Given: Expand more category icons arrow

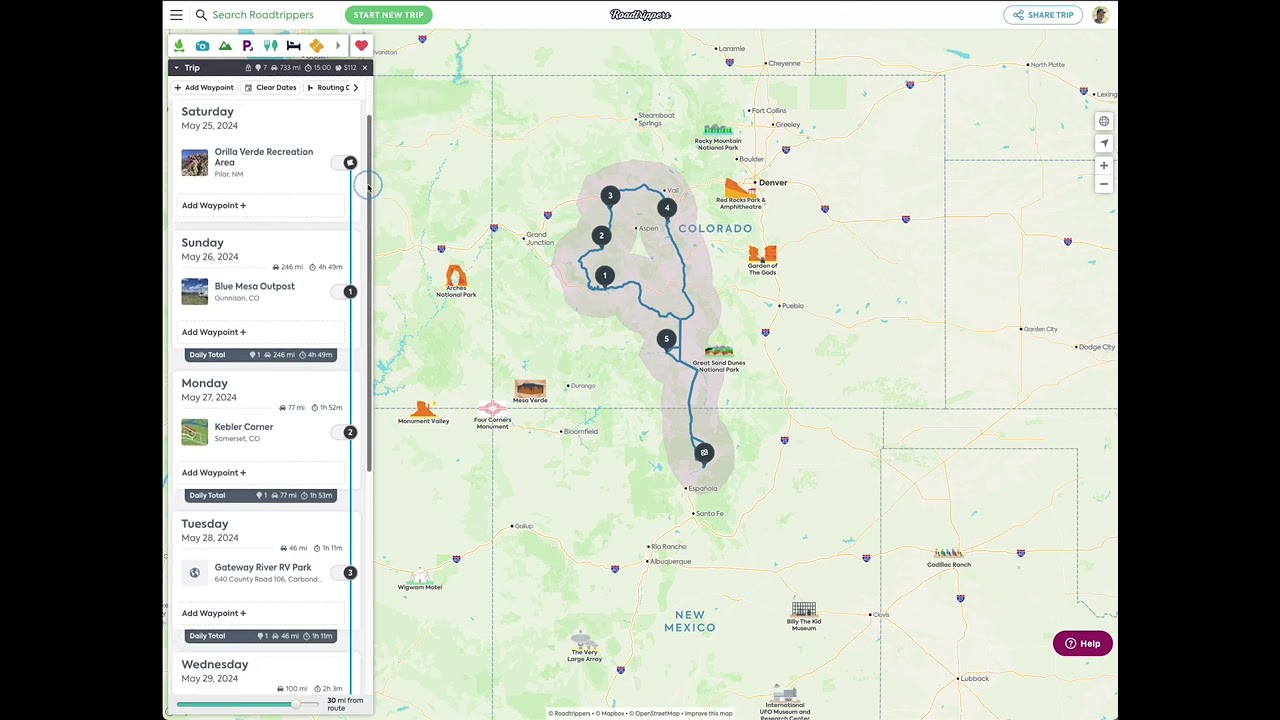Looking at the screenshot, I should point(338,46).
